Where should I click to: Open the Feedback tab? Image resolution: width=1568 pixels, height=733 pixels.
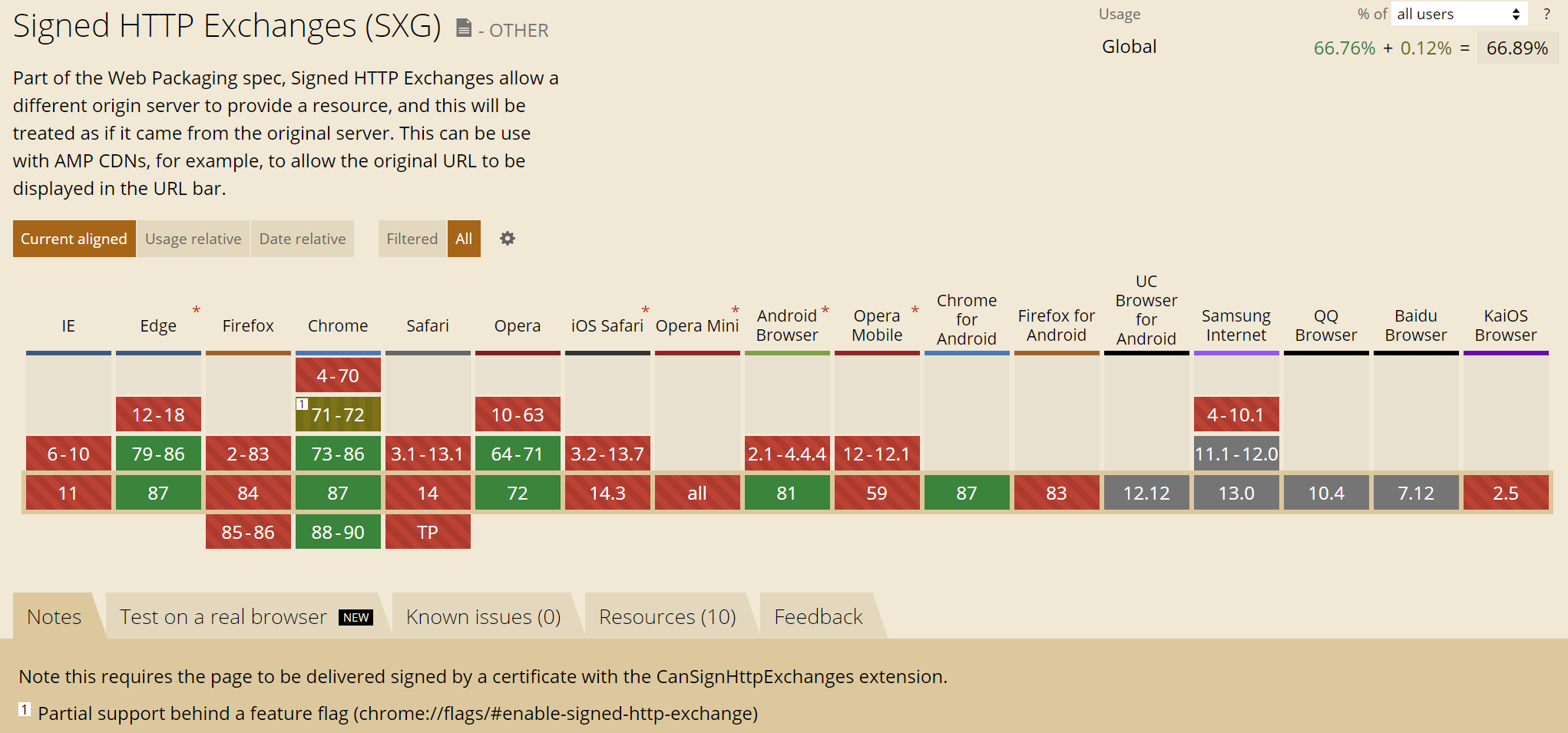pos(819,616)
